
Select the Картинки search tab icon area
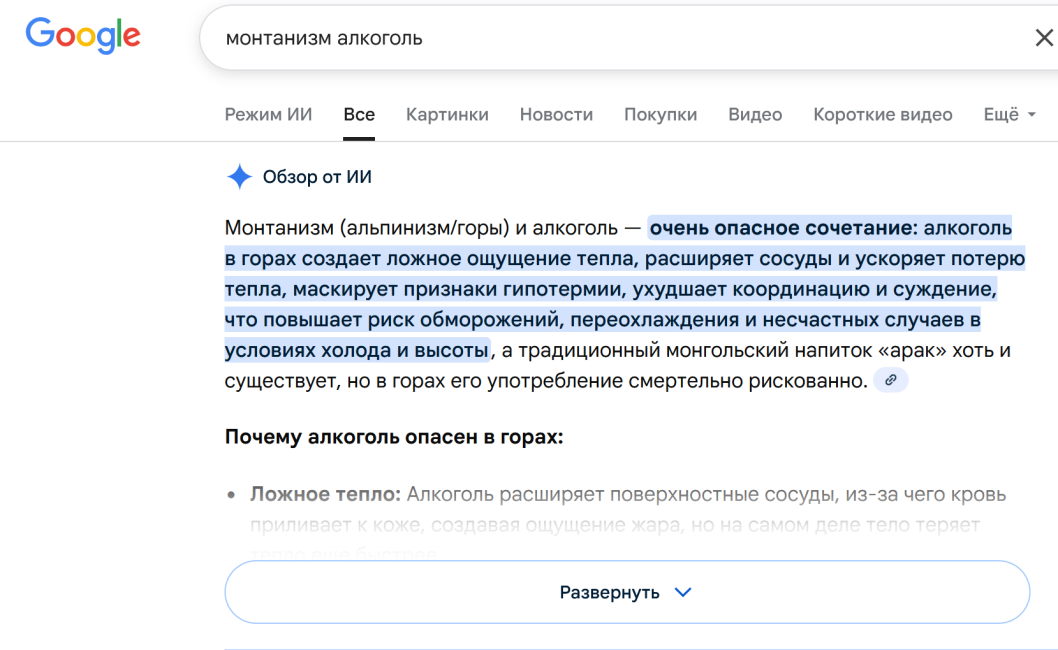(447, 114)
